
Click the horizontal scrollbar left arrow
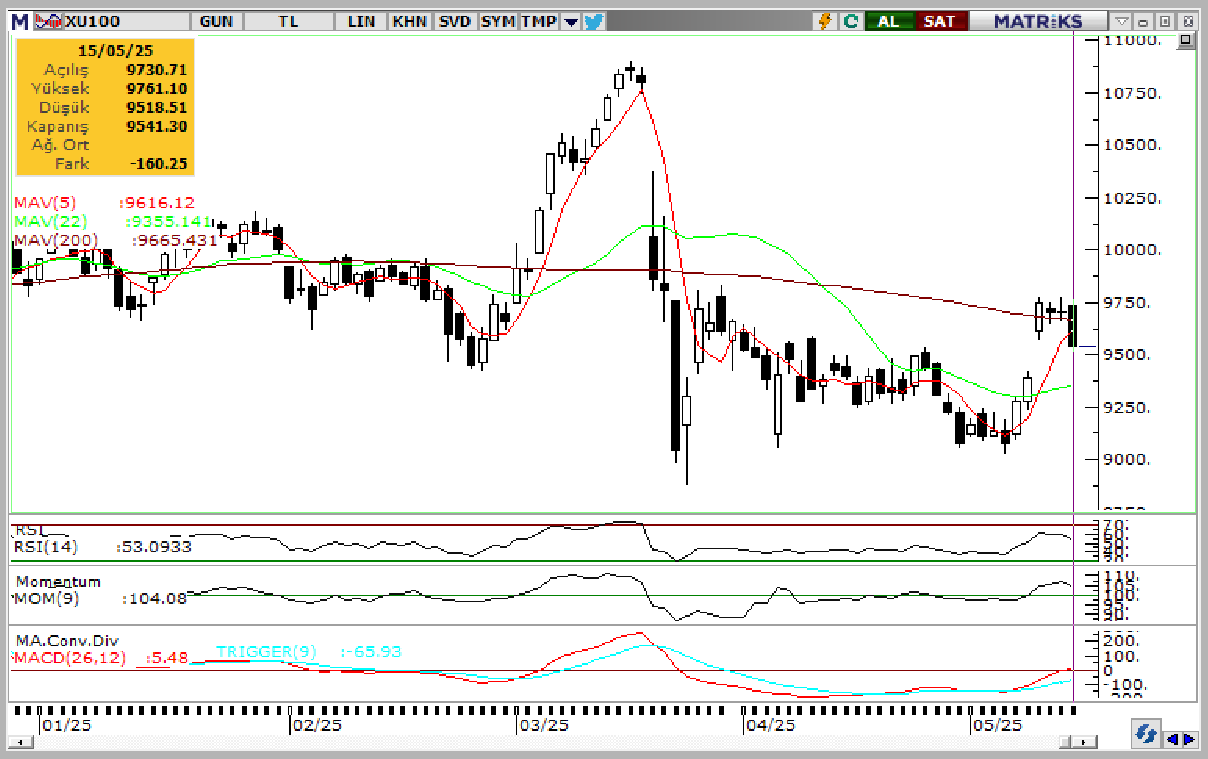pyautogui.click(x=19, y=742)
